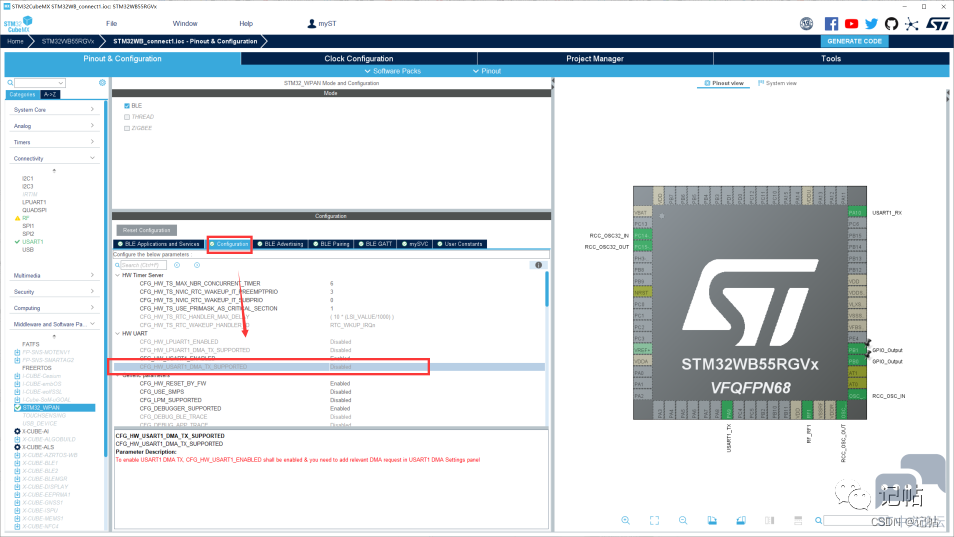Toggle the split vertical view icon

click(770, 520)
